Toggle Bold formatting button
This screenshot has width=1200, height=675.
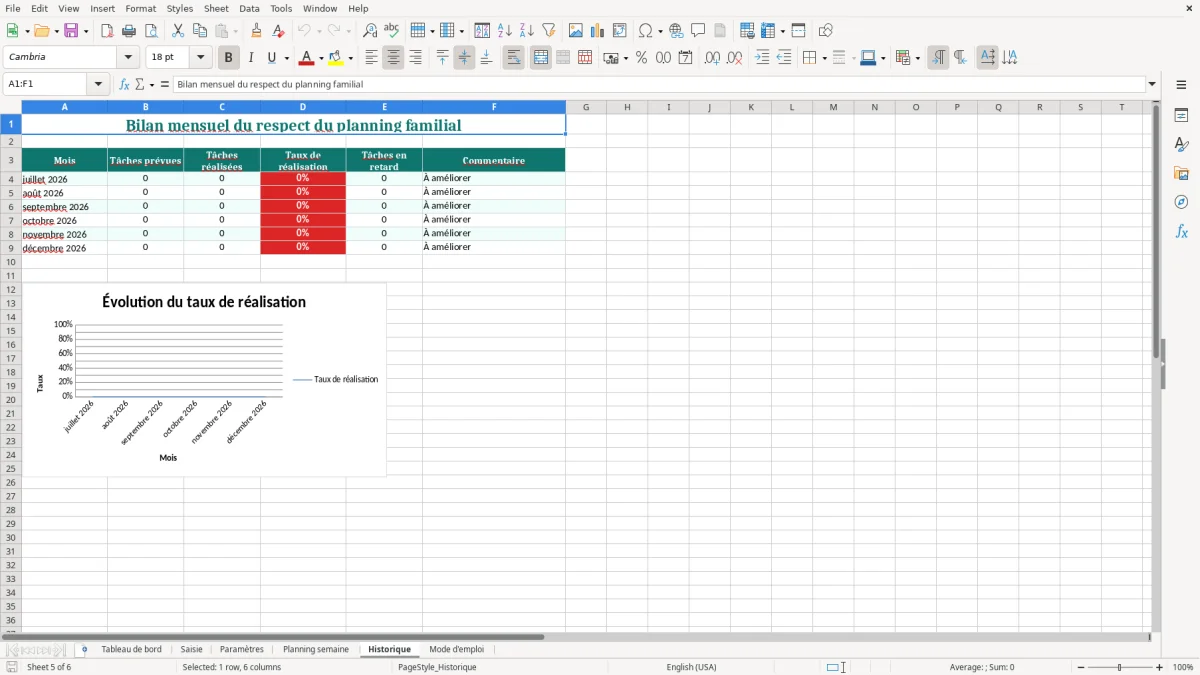click(x=229, y=58)
